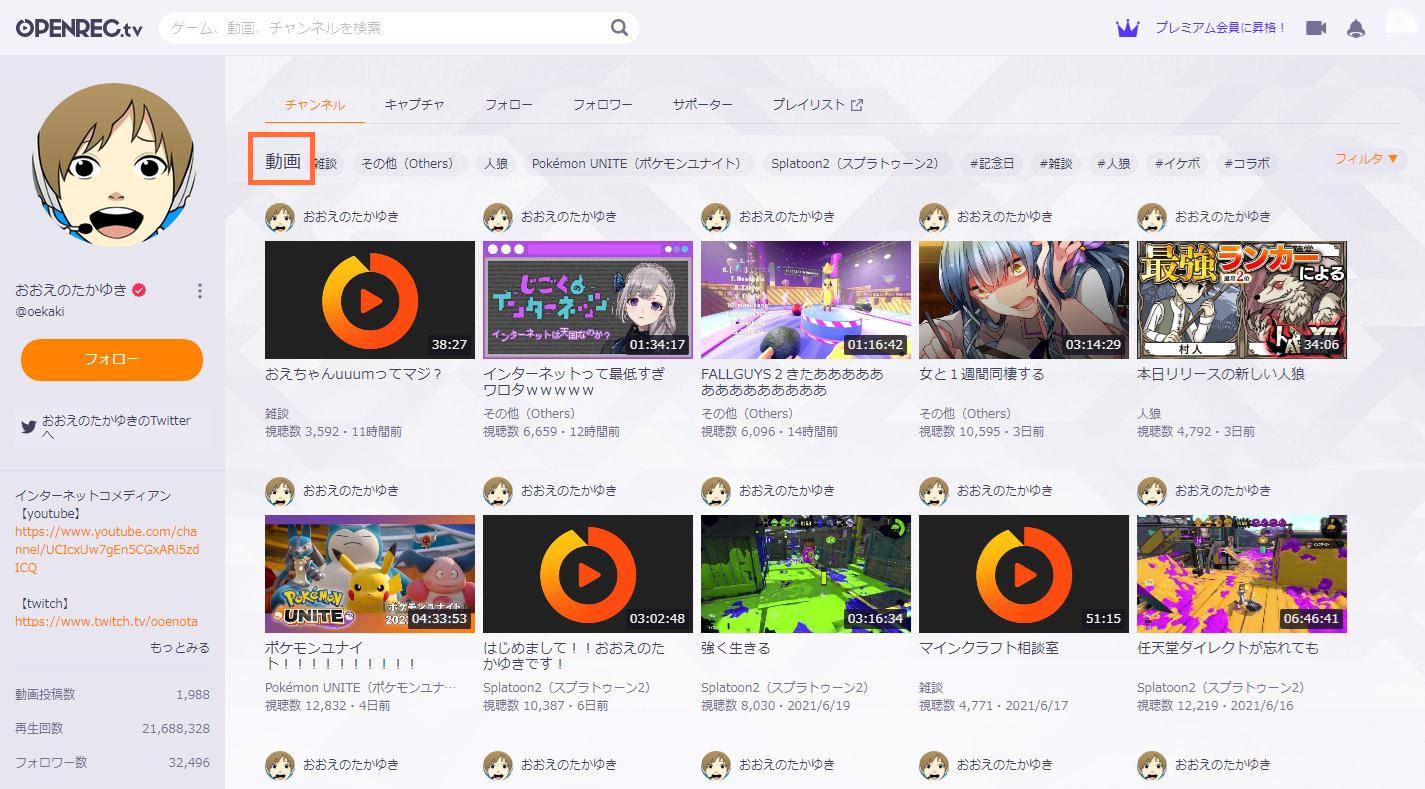Screen dimensions: 1425x789
Task: Click the search magnifier icon
Action: [x=620, y=28]
